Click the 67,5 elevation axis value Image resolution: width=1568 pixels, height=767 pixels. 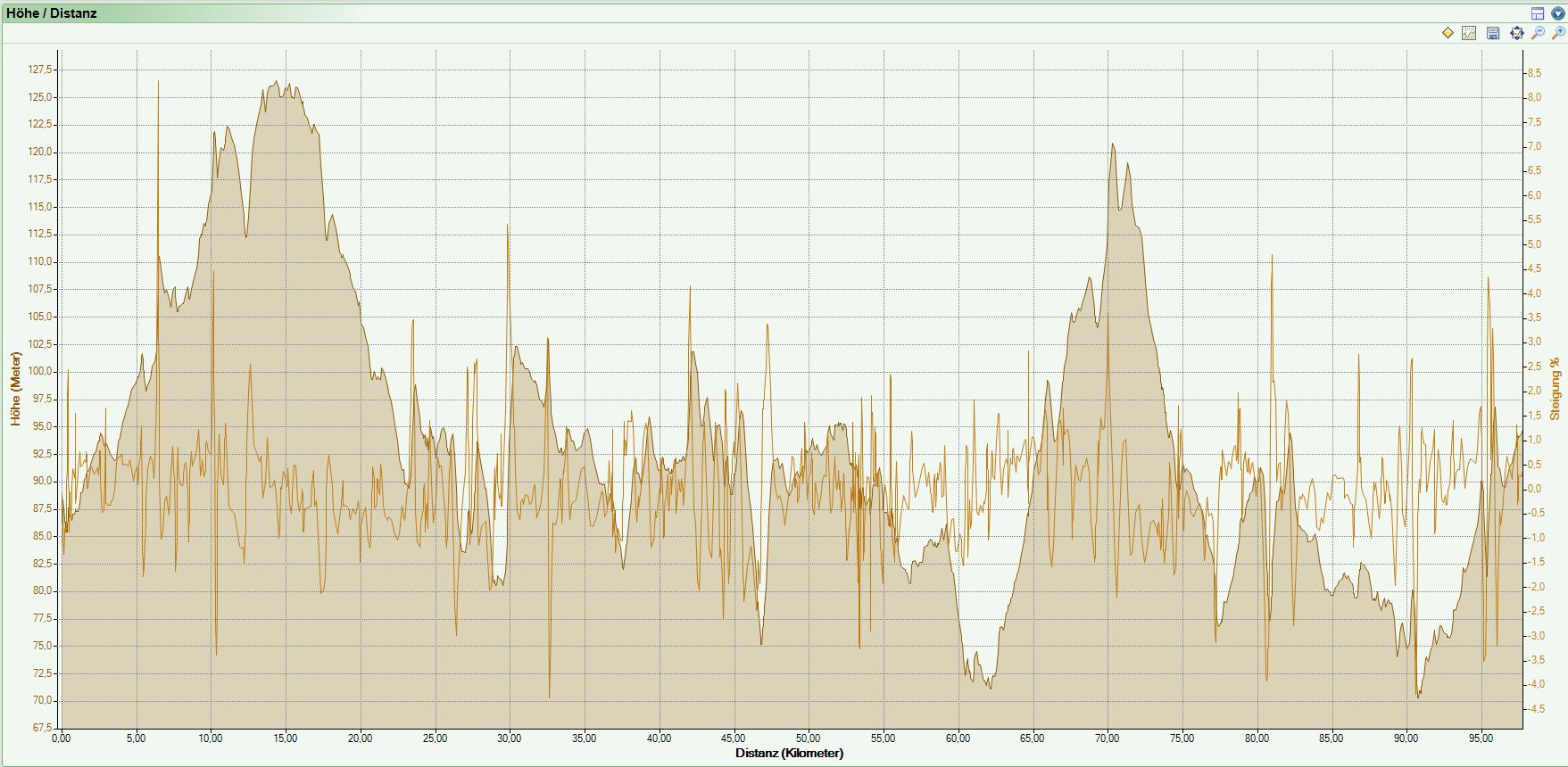click(x=43, y=728)
